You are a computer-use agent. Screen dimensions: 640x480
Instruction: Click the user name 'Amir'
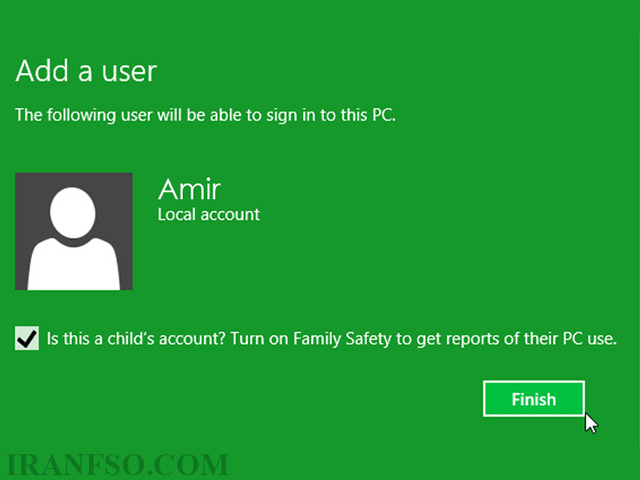[x=189, y=189]
